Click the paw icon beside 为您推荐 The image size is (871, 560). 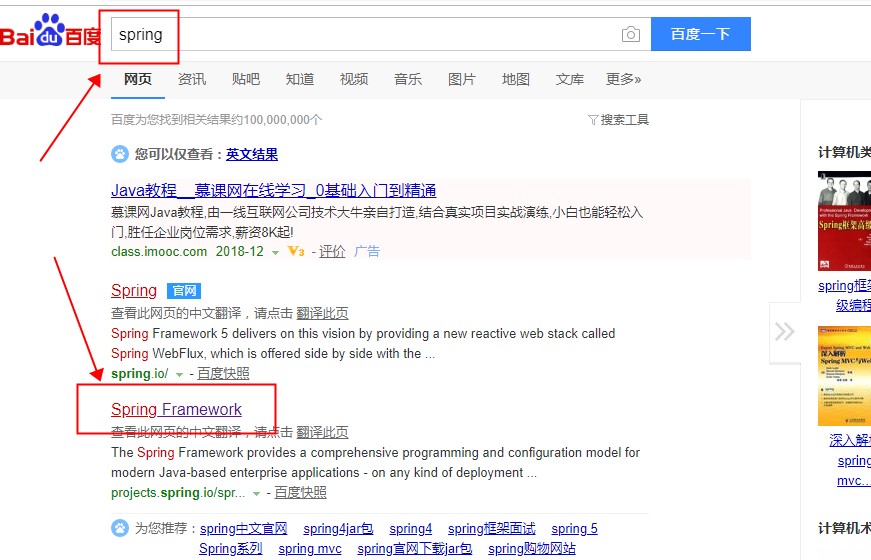tap(119, 528)
